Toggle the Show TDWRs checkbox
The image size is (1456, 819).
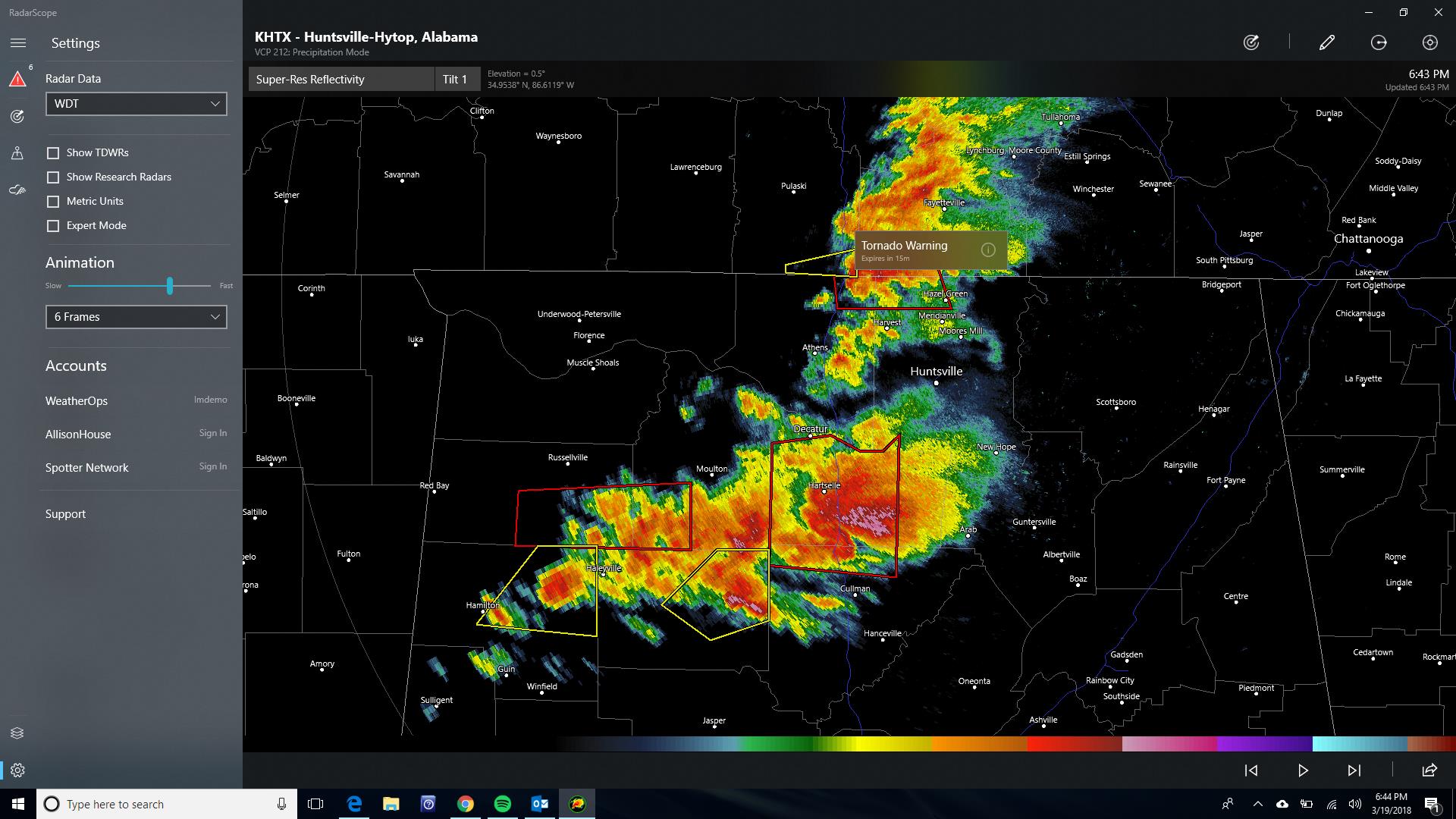tap(54, 152)
